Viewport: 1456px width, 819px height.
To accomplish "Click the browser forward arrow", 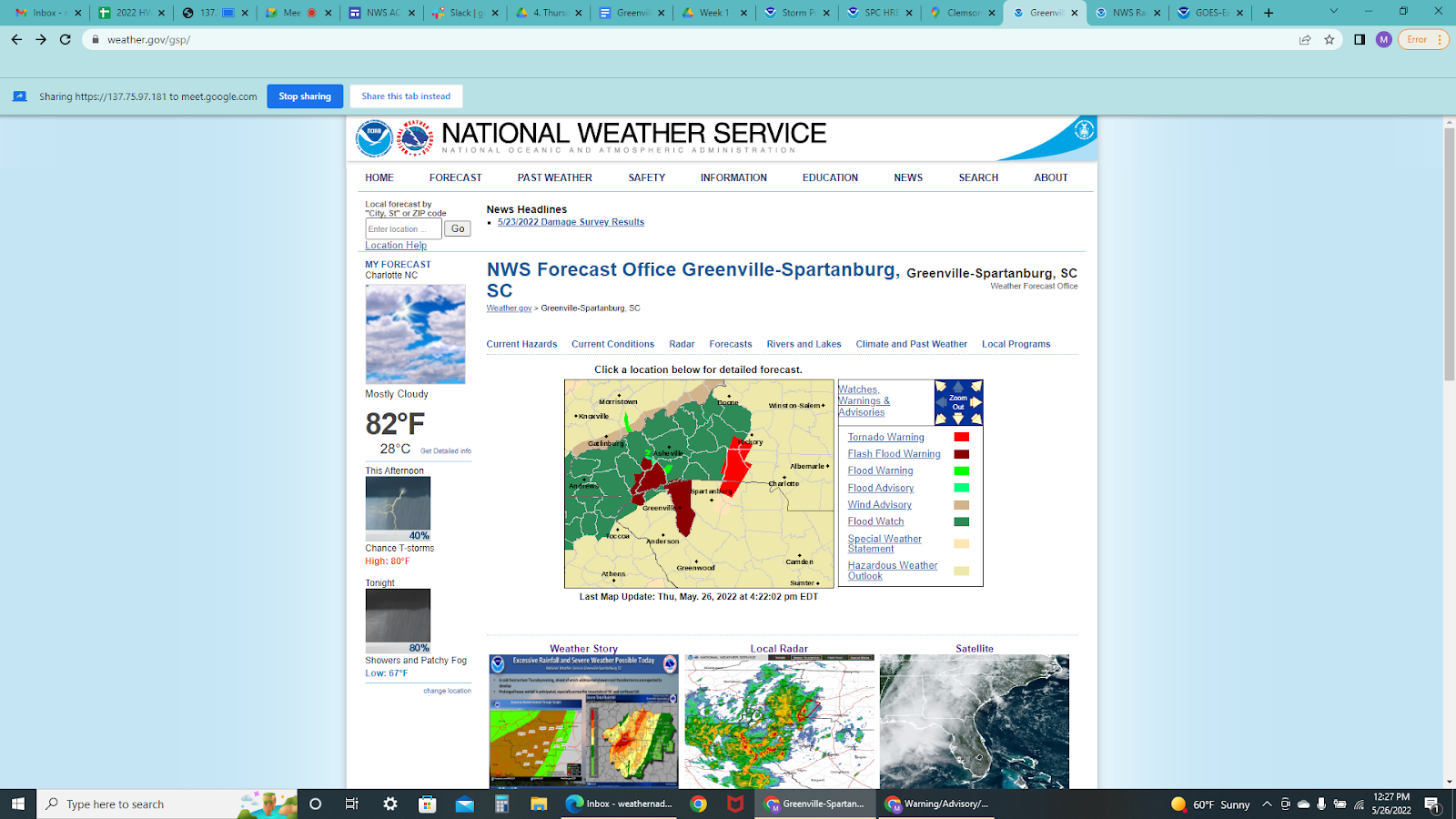I will (x=41, y=39).
